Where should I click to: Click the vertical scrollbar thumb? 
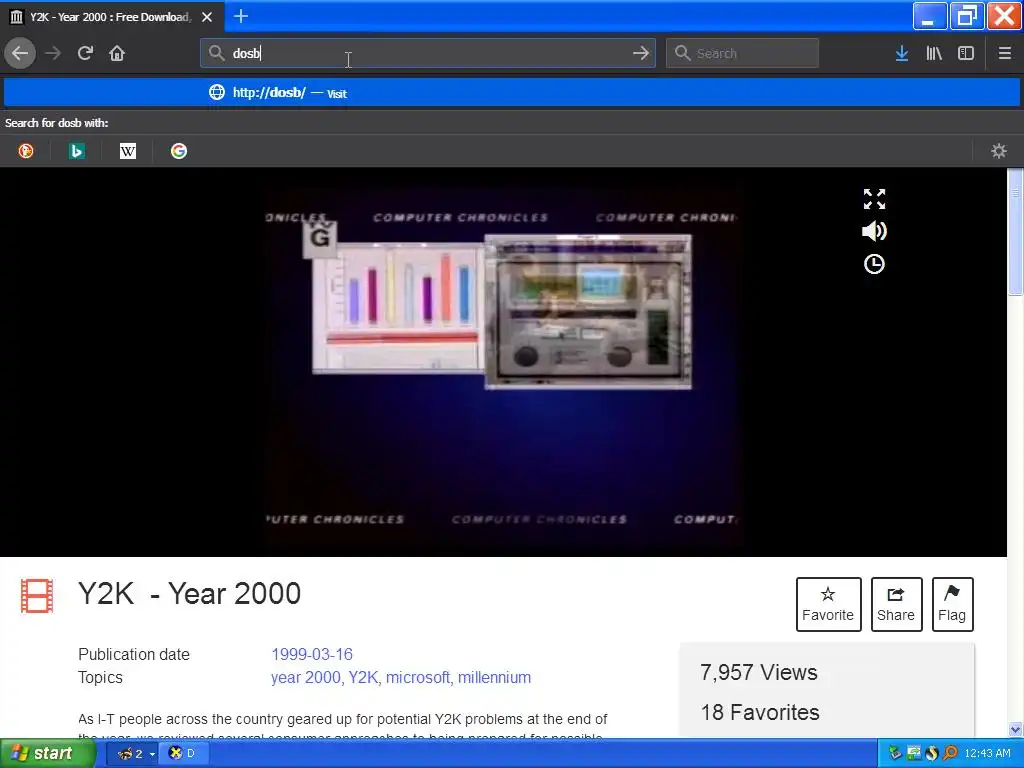[x=1015, y=232]
